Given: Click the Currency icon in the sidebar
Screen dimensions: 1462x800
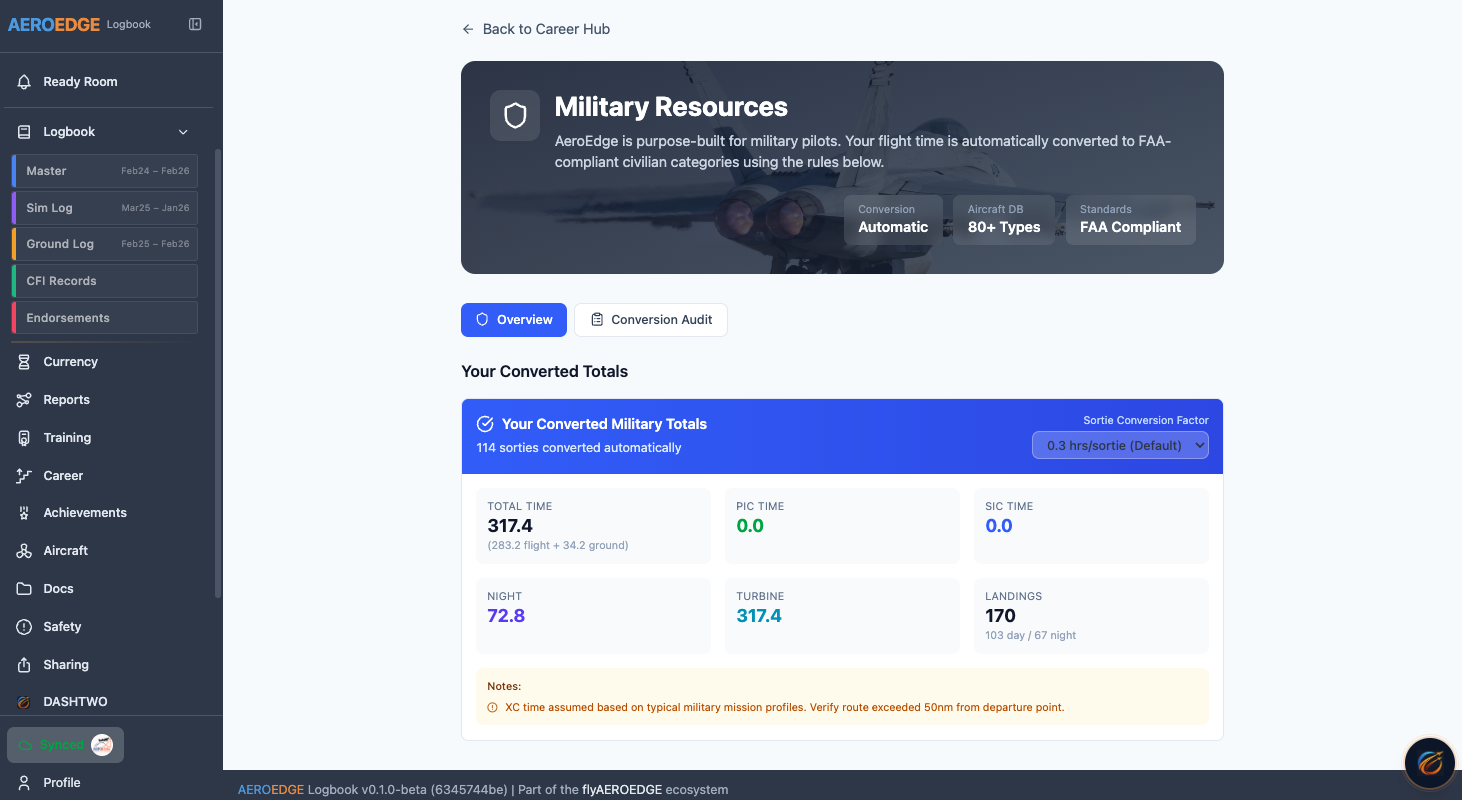Looking at the screenshot, I should (x=23, y=361).
